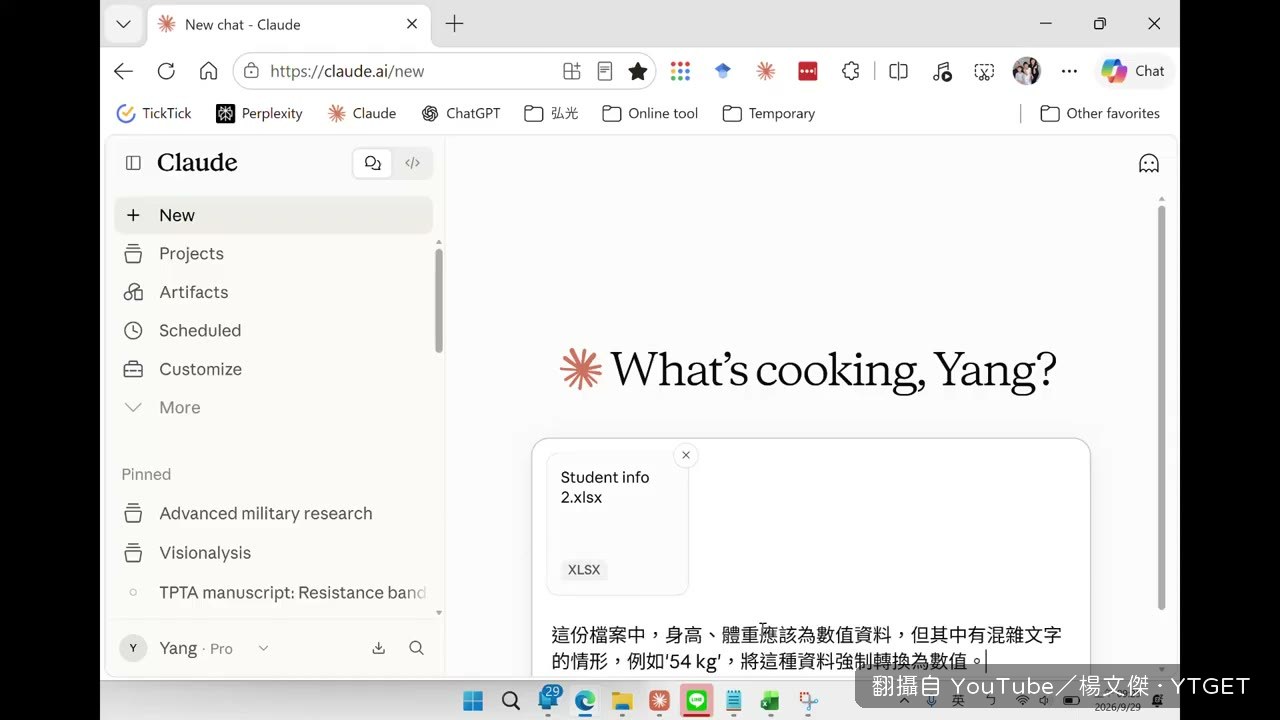Expand the More sidebar section
1280x720 pixels.
[x=273, y=408]
